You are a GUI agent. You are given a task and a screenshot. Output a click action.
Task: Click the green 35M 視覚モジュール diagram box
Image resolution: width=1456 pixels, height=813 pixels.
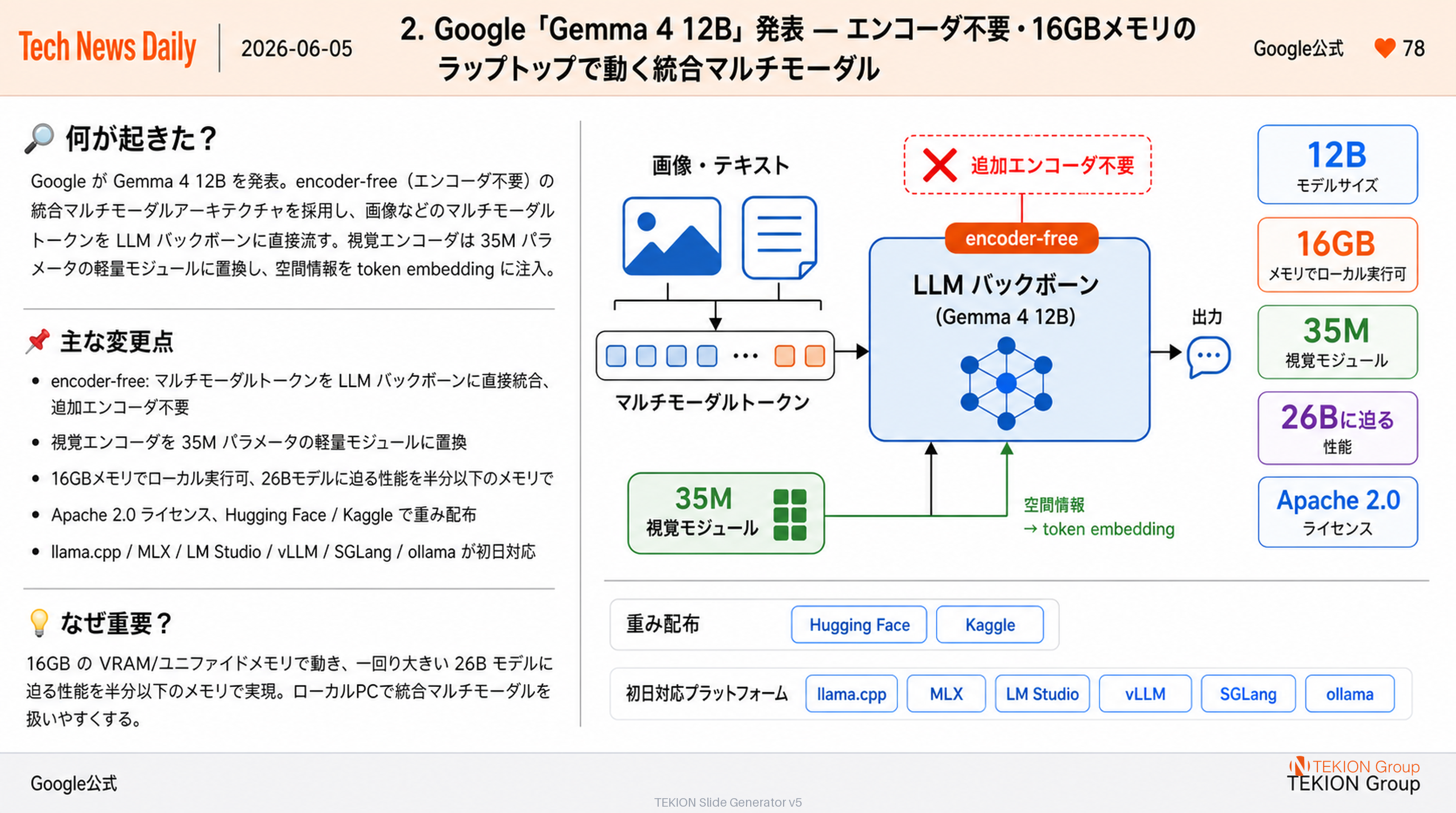(x=726, y=513)
